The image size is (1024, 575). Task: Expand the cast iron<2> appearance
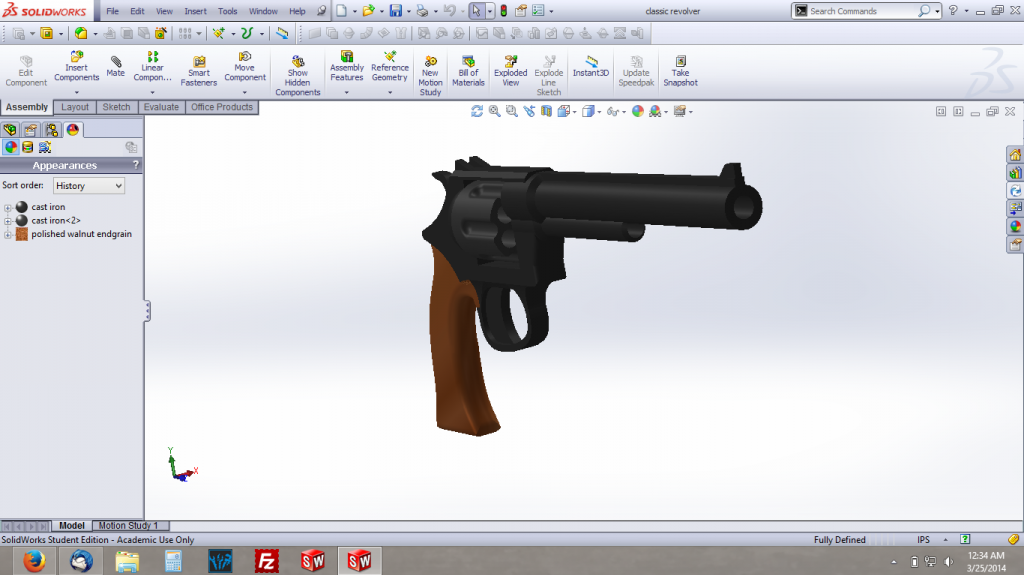[x=8, y=222]
